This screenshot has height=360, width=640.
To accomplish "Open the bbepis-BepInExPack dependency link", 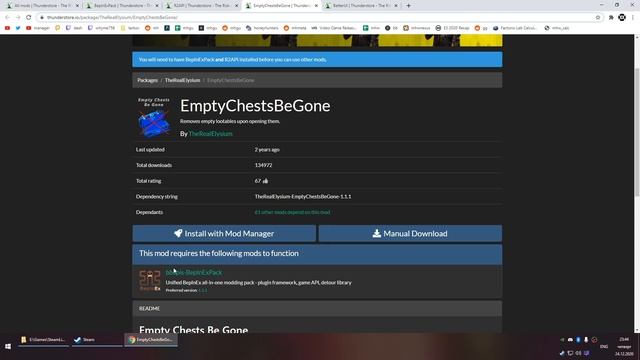I will tap(194, 272).
